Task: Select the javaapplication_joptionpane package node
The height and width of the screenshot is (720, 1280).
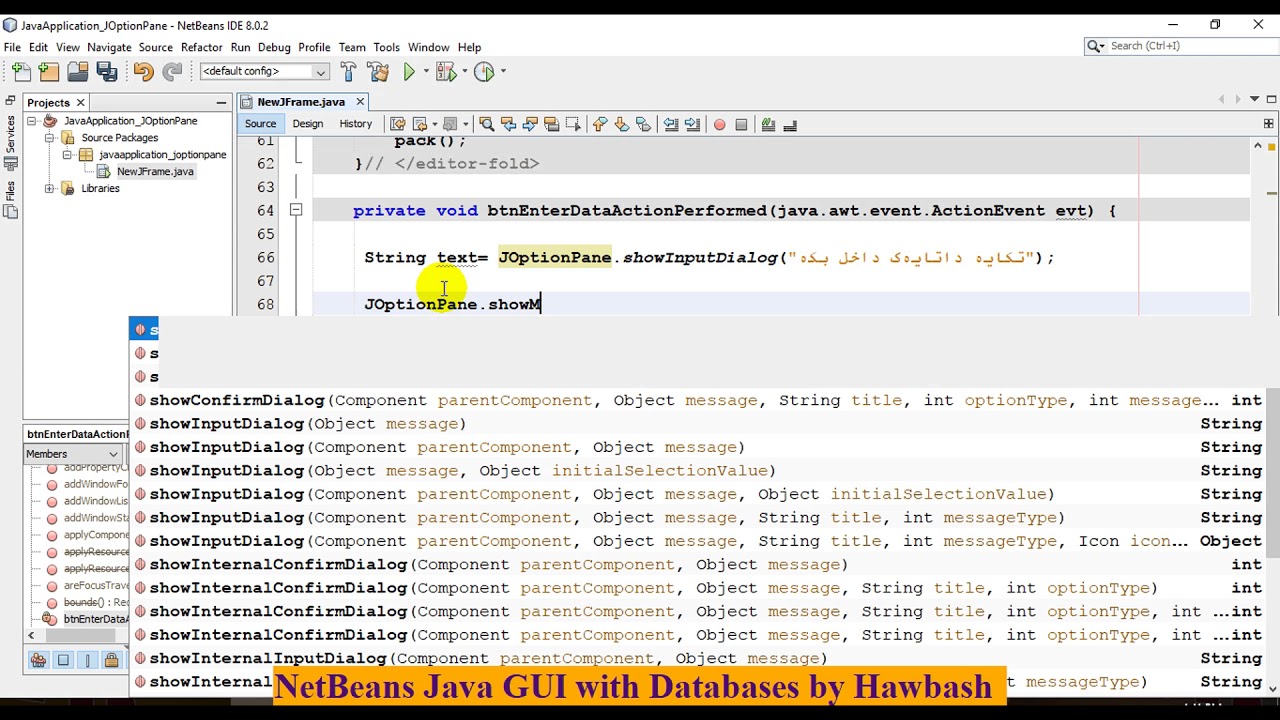Action: [162, 155]
